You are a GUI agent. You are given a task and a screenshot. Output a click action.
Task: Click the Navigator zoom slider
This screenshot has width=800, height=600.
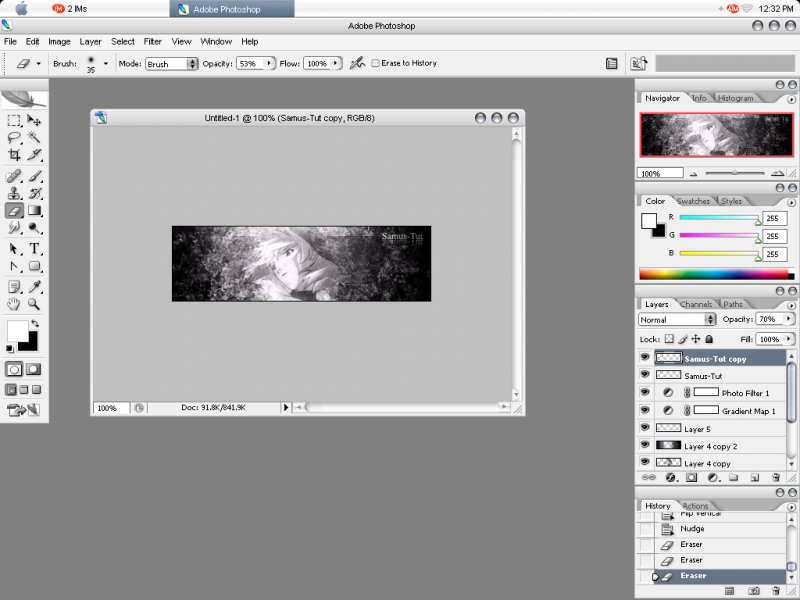click(x=735, y=173)
